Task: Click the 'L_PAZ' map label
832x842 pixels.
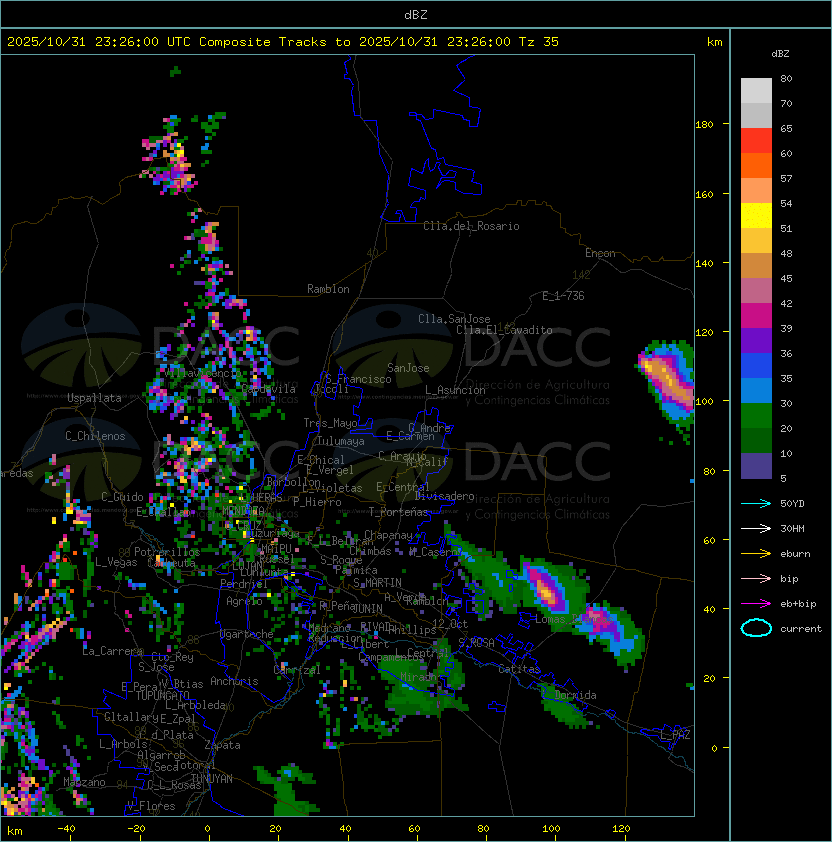Action: click(675, 735)
